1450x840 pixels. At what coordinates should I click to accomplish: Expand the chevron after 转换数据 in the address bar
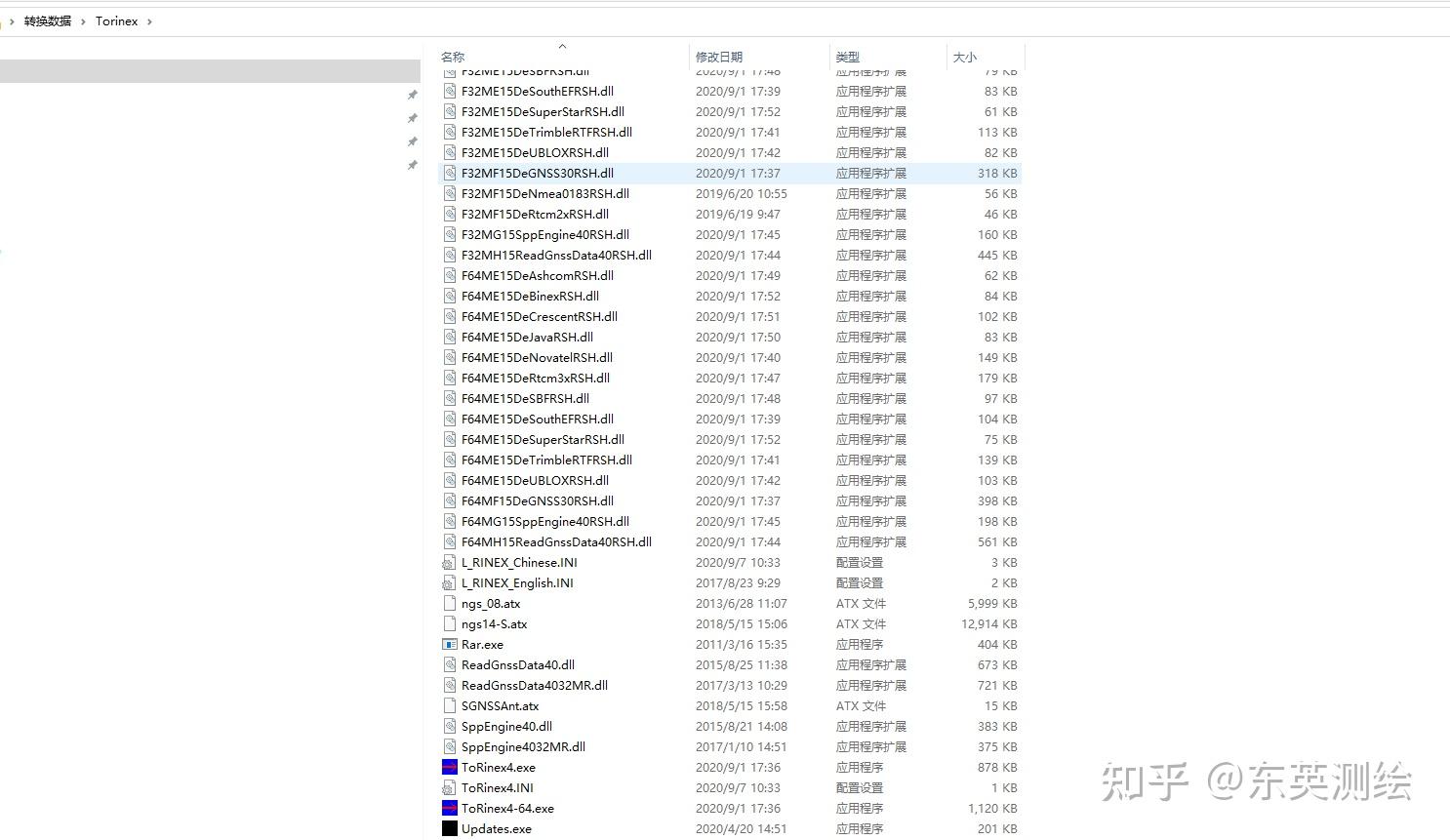point(84,21)
